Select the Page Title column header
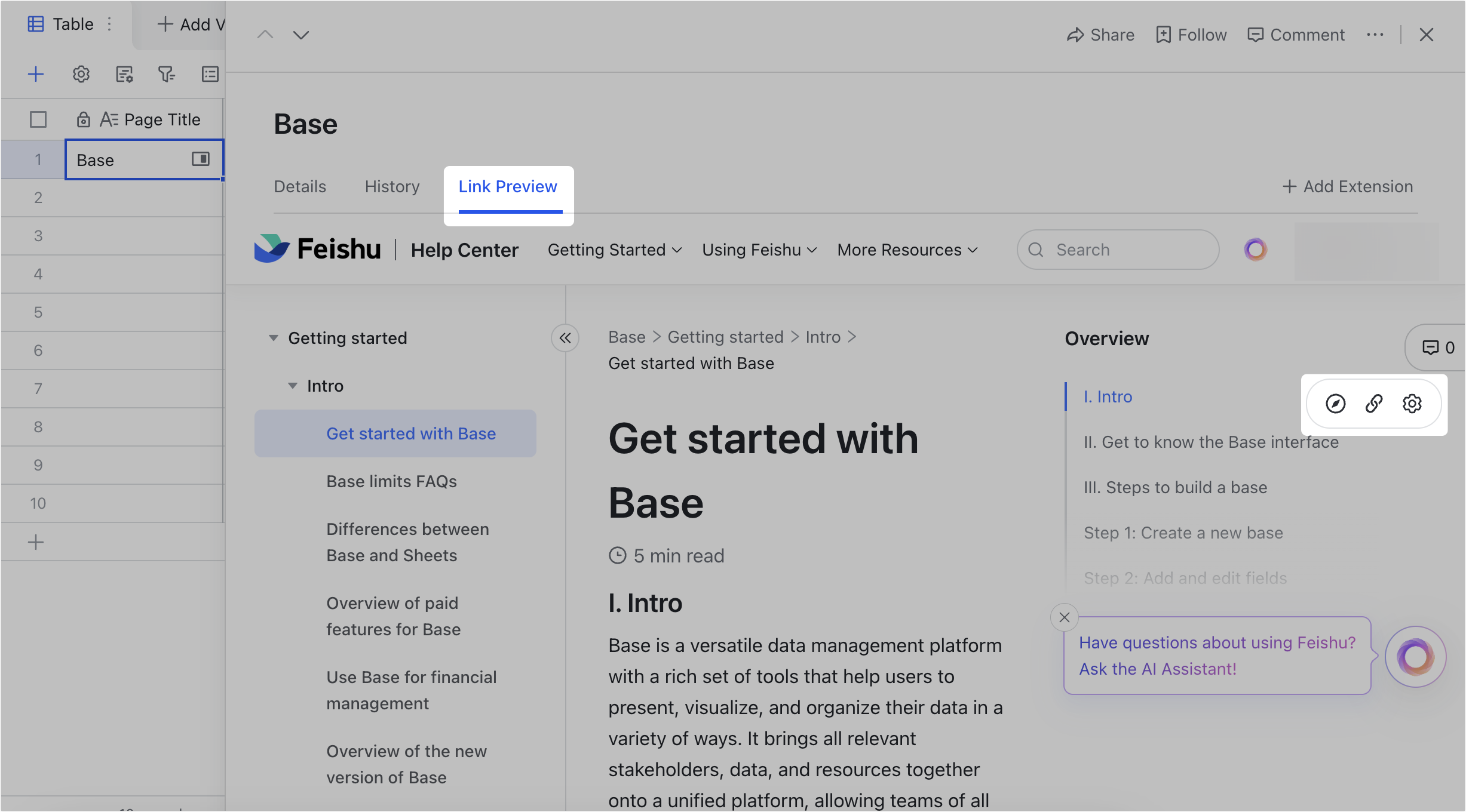The height and width of the screenshot is (812, 1466). pyautogui.click(x=143, y=119)
